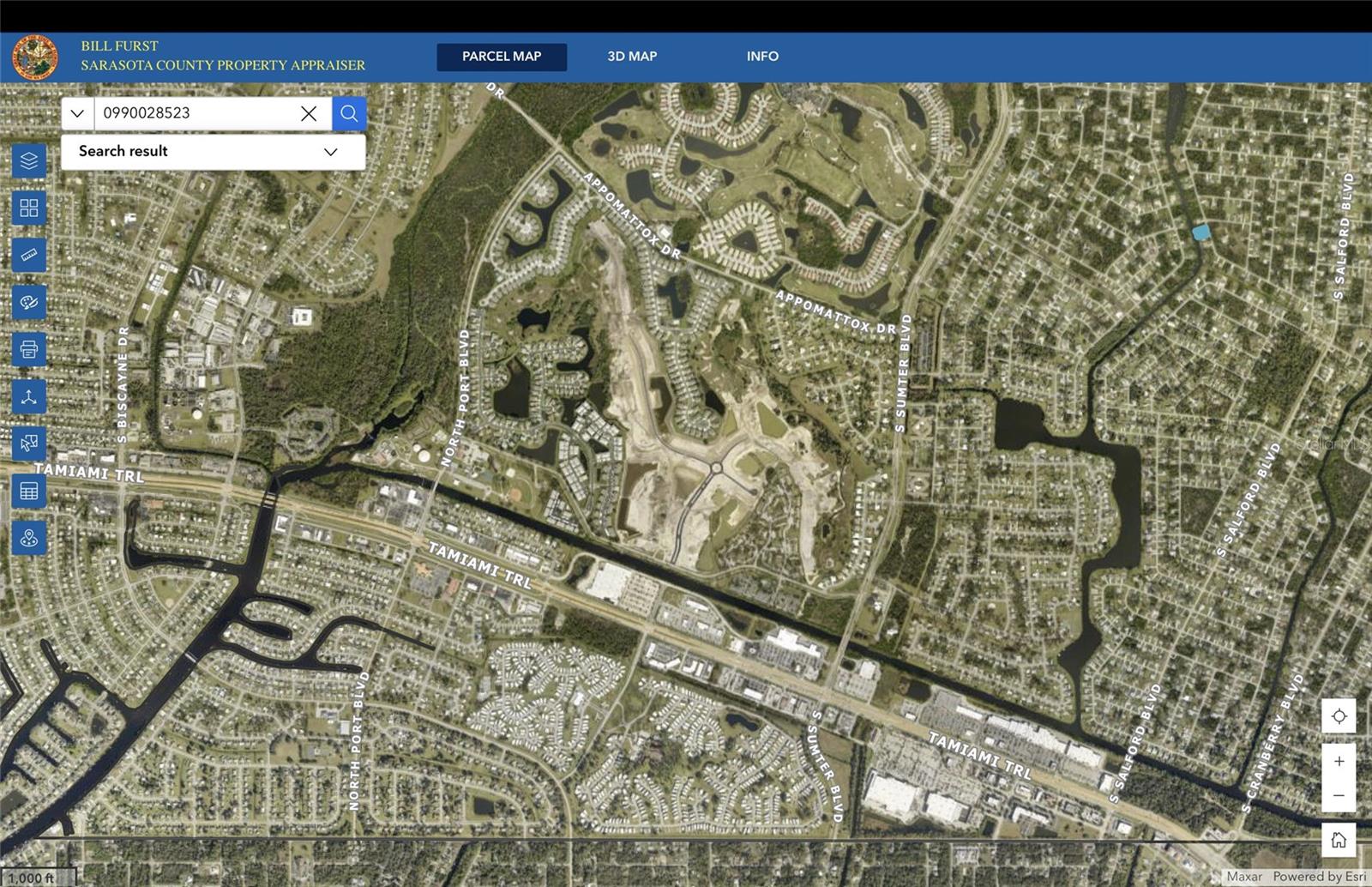Open the paint palette draw tool
Image resolution: width=1372 pixels, height=887 pixels.
click(29, 303)
